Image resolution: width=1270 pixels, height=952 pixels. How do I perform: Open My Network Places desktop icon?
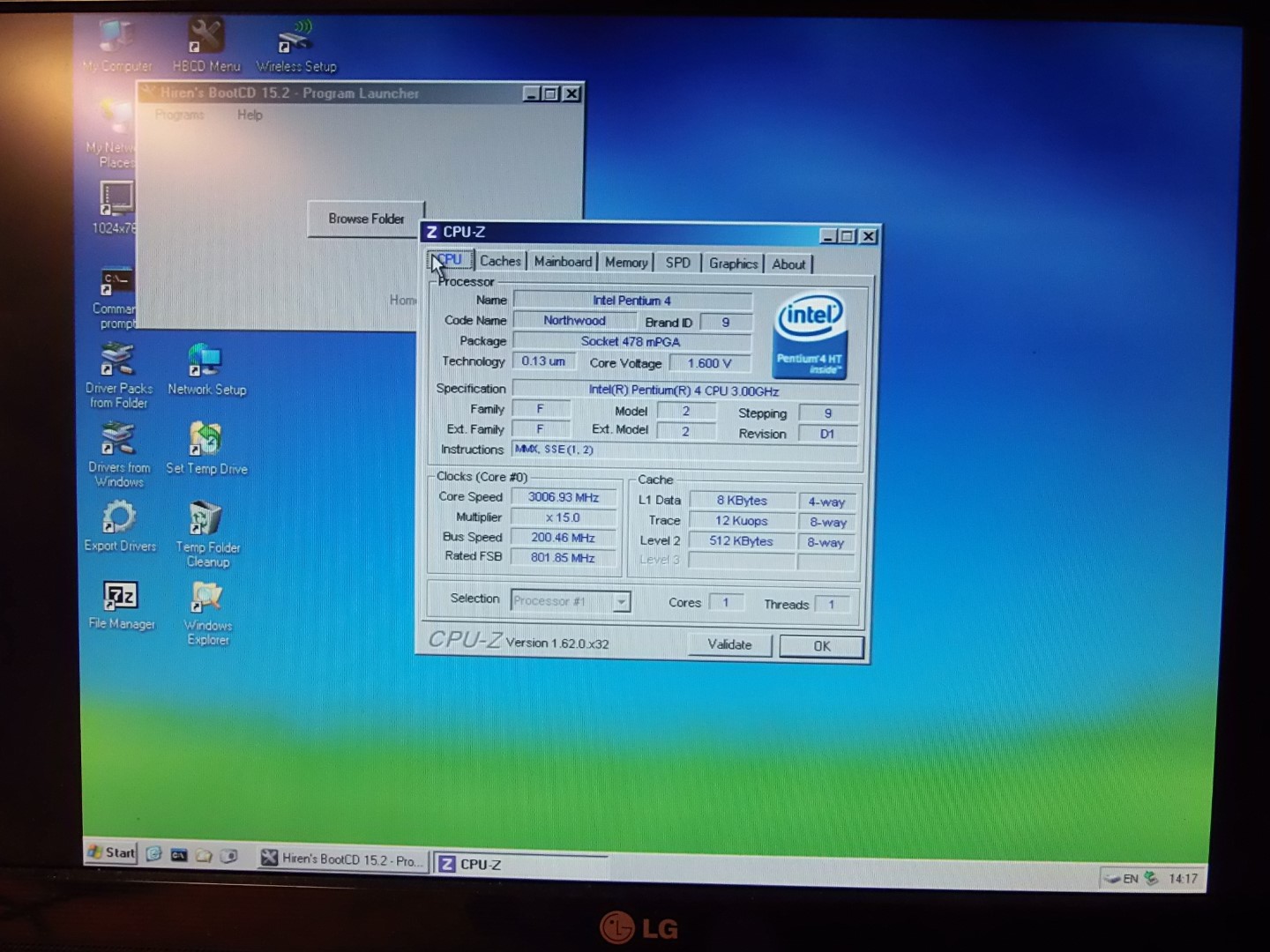(114, 132)
